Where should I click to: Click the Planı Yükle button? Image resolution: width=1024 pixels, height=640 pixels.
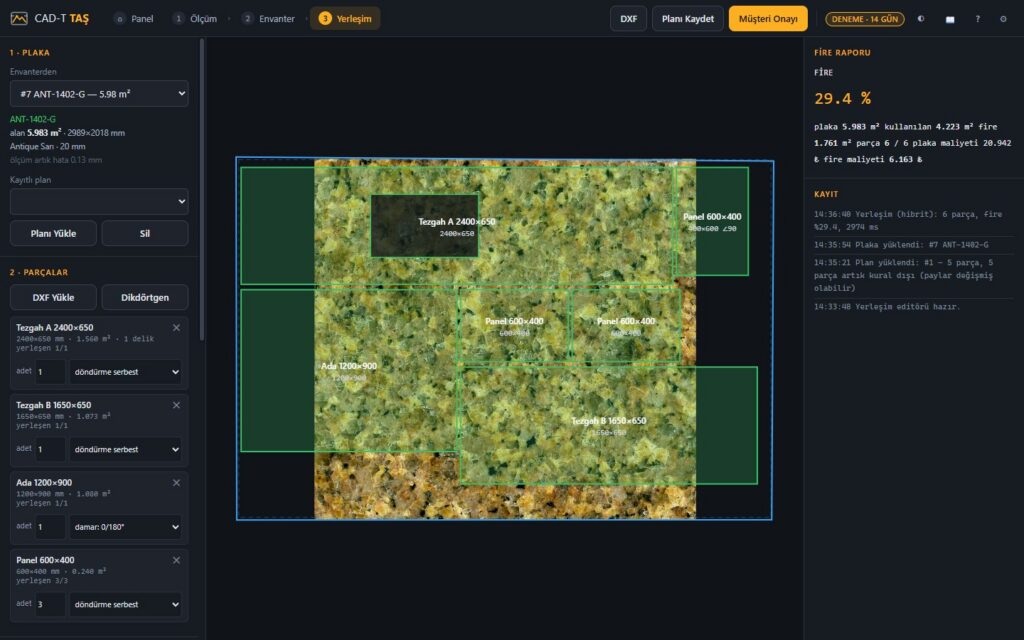tap(53, 233)
